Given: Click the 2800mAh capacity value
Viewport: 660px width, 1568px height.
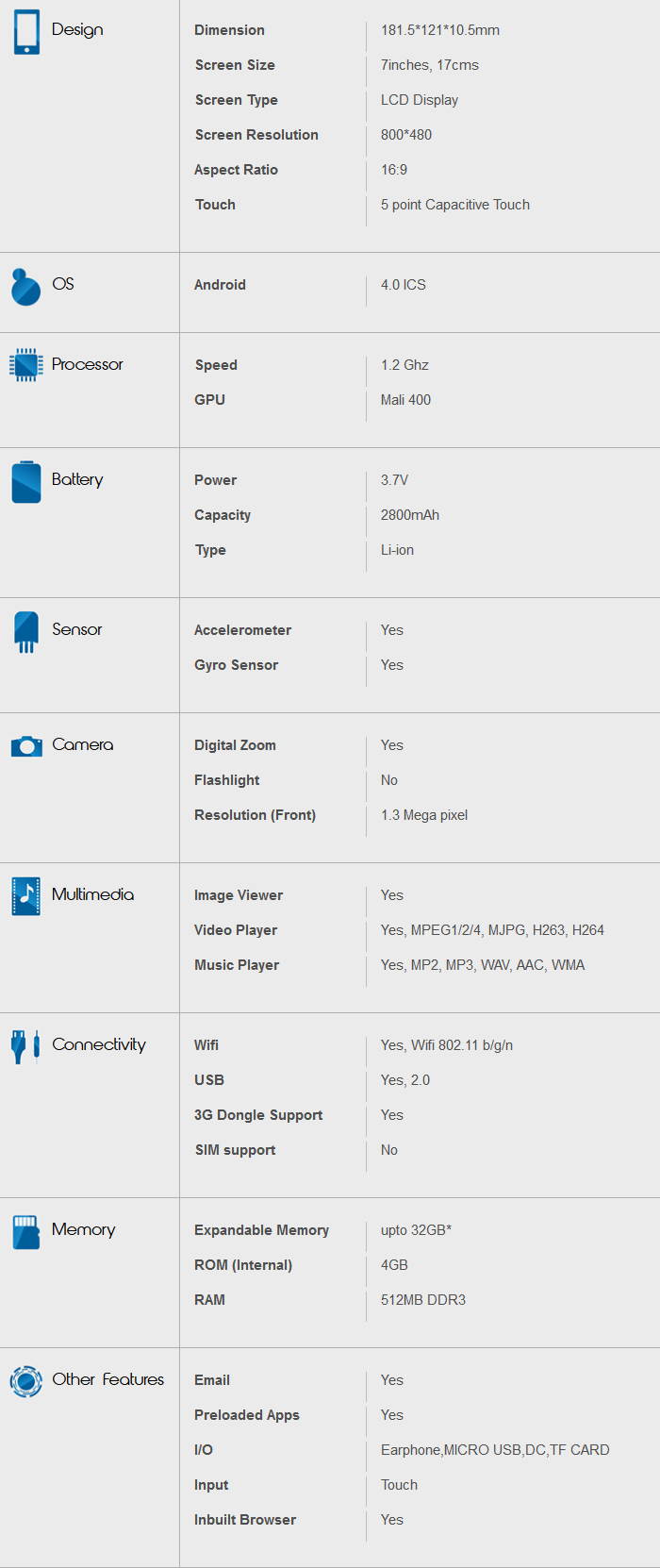Looking at the screenshot, I should [x=410, y=515].
